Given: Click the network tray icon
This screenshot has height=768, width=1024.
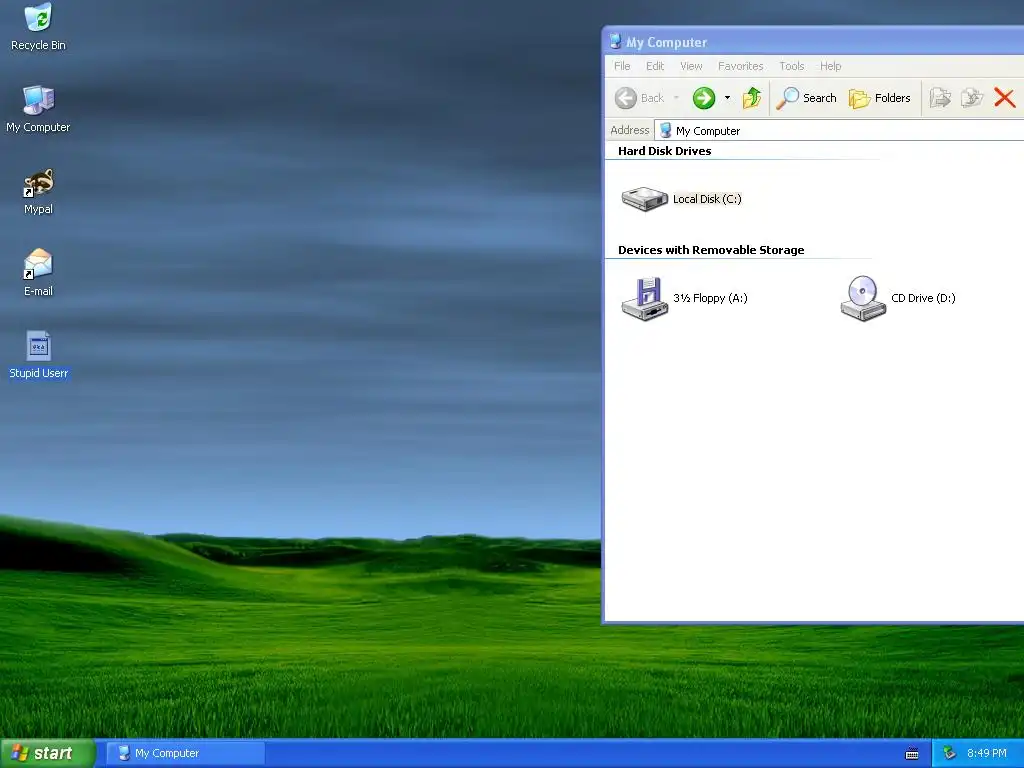Looking at the screenshot, I should point(949,754).
